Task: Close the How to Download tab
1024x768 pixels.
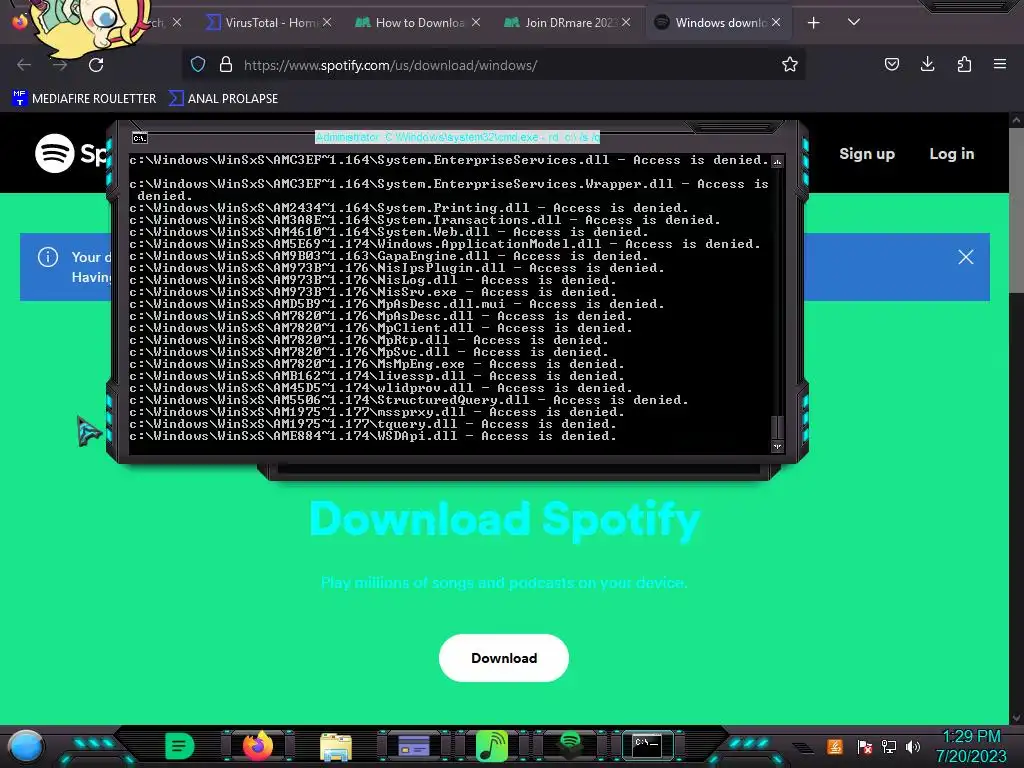Action: pos(476,22)
